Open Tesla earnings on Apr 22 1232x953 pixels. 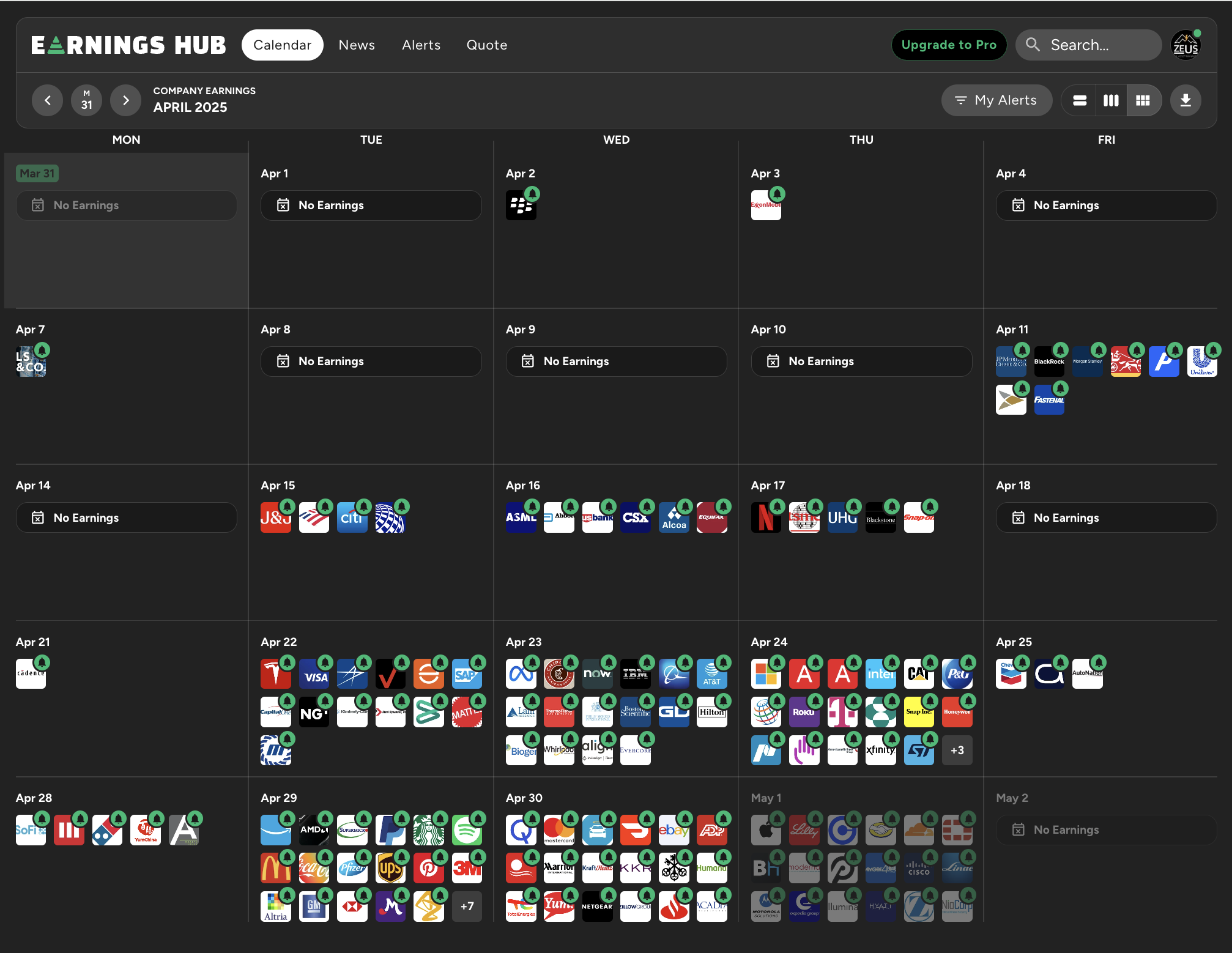(276, 673)
